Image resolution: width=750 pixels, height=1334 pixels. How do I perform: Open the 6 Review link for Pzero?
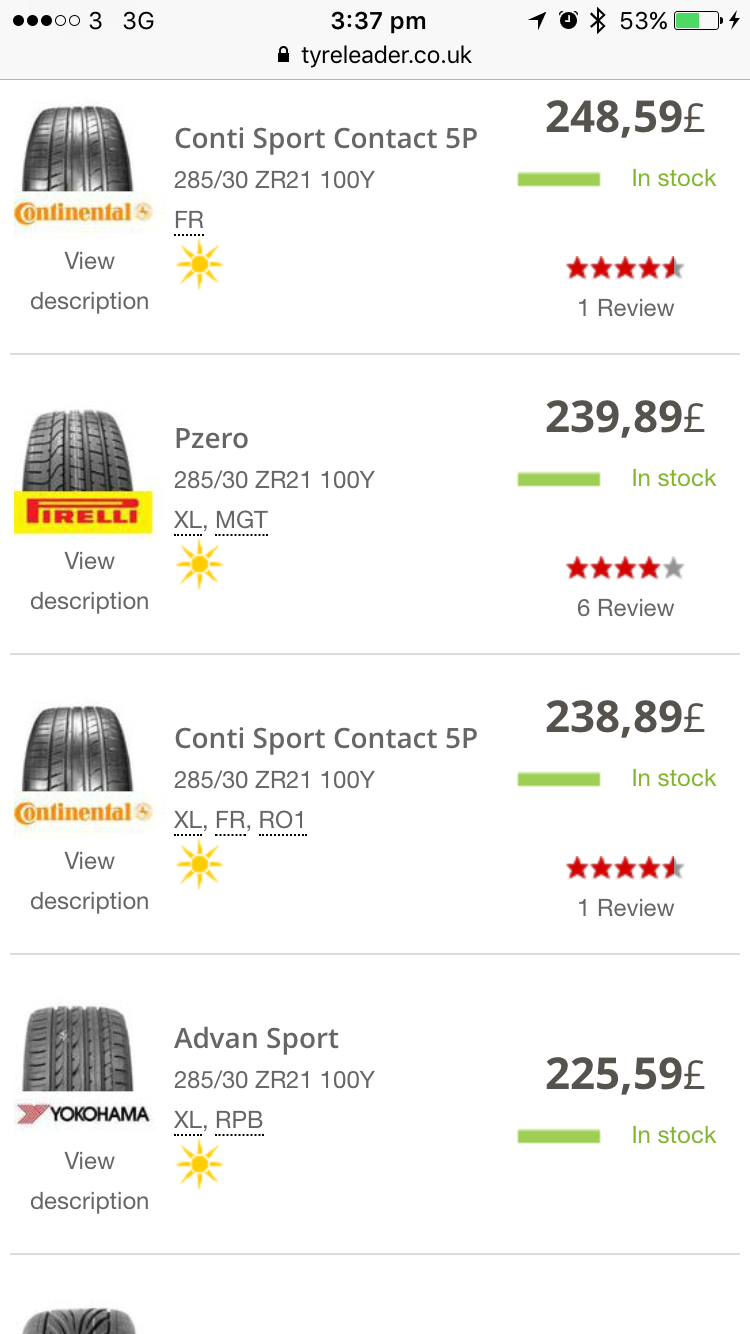[625, 608]
